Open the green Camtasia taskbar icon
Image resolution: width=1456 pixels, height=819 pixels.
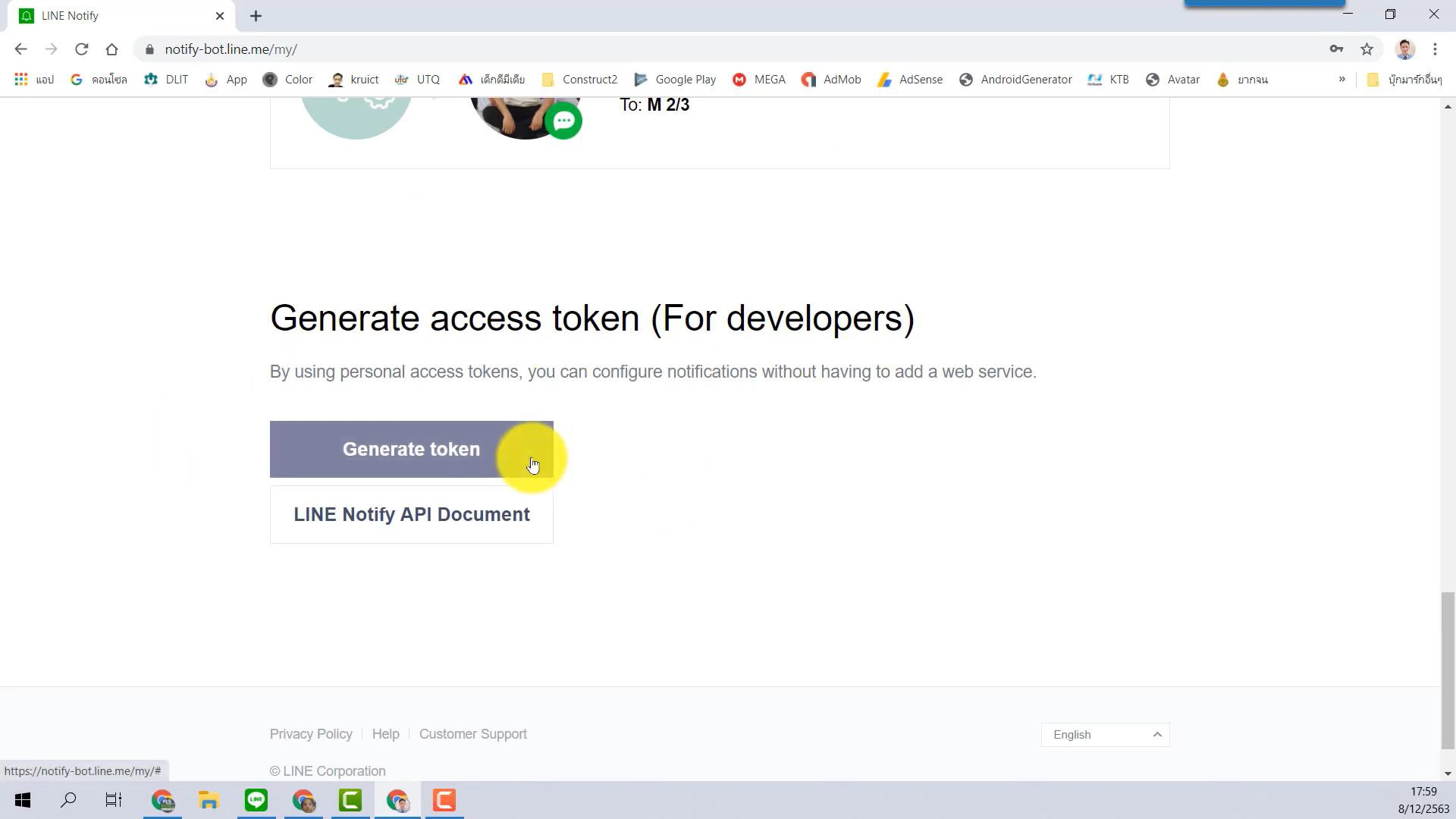click(x=350, y=800)
